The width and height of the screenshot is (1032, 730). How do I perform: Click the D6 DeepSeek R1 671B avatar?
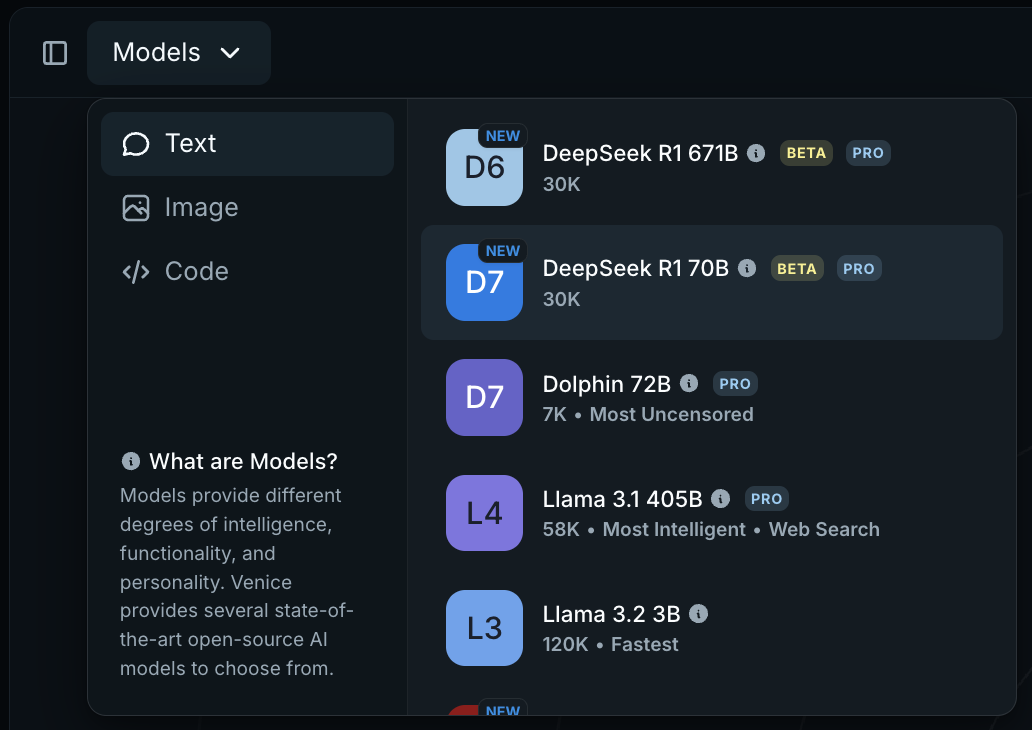pyautogui.click(x=484, y=168)
